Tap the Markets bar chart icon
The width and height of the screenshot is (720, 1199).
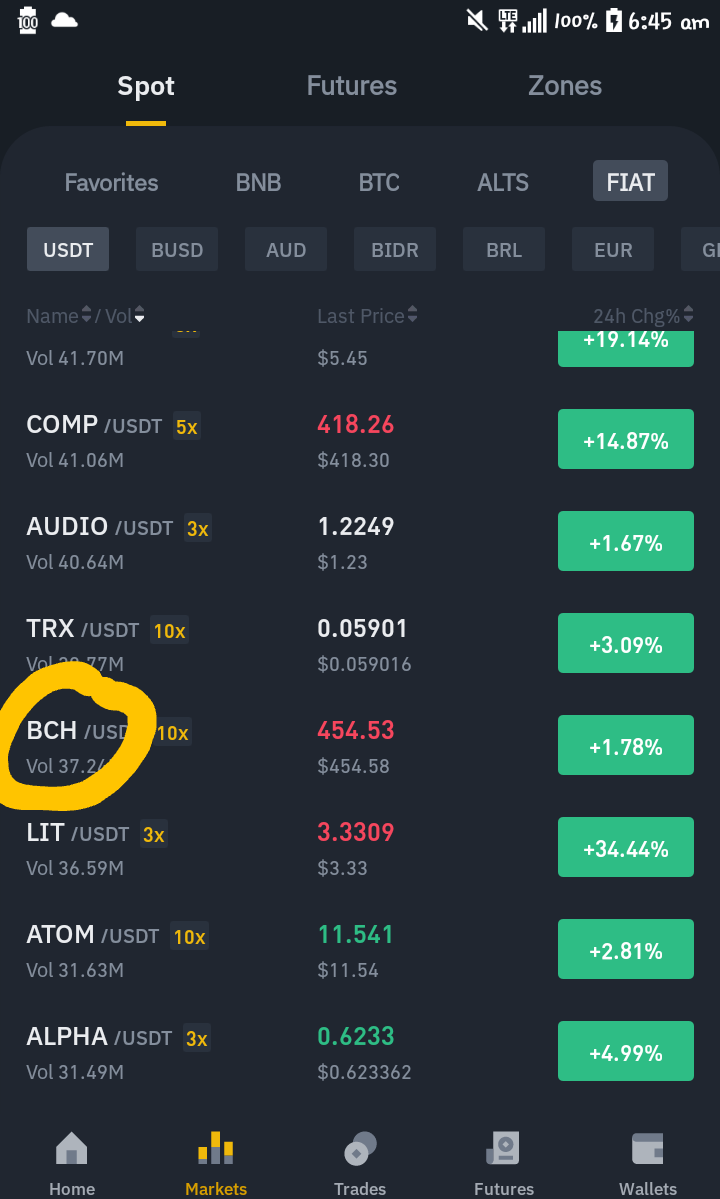point(216,1149)
